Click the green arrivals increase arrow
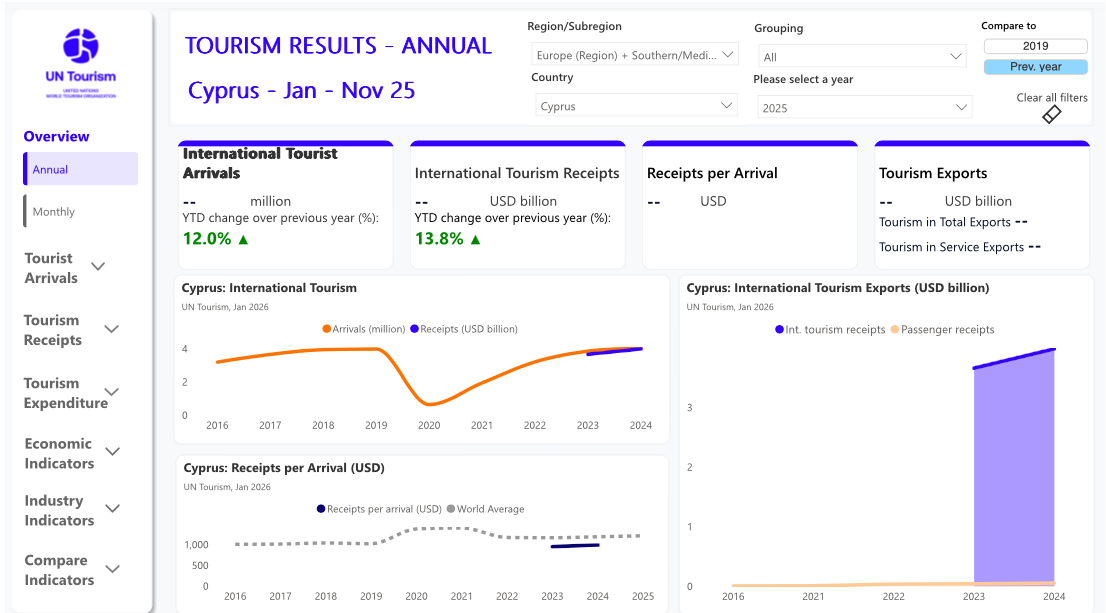This screenshot has height=613, width=1106. [x=244, y=239]
